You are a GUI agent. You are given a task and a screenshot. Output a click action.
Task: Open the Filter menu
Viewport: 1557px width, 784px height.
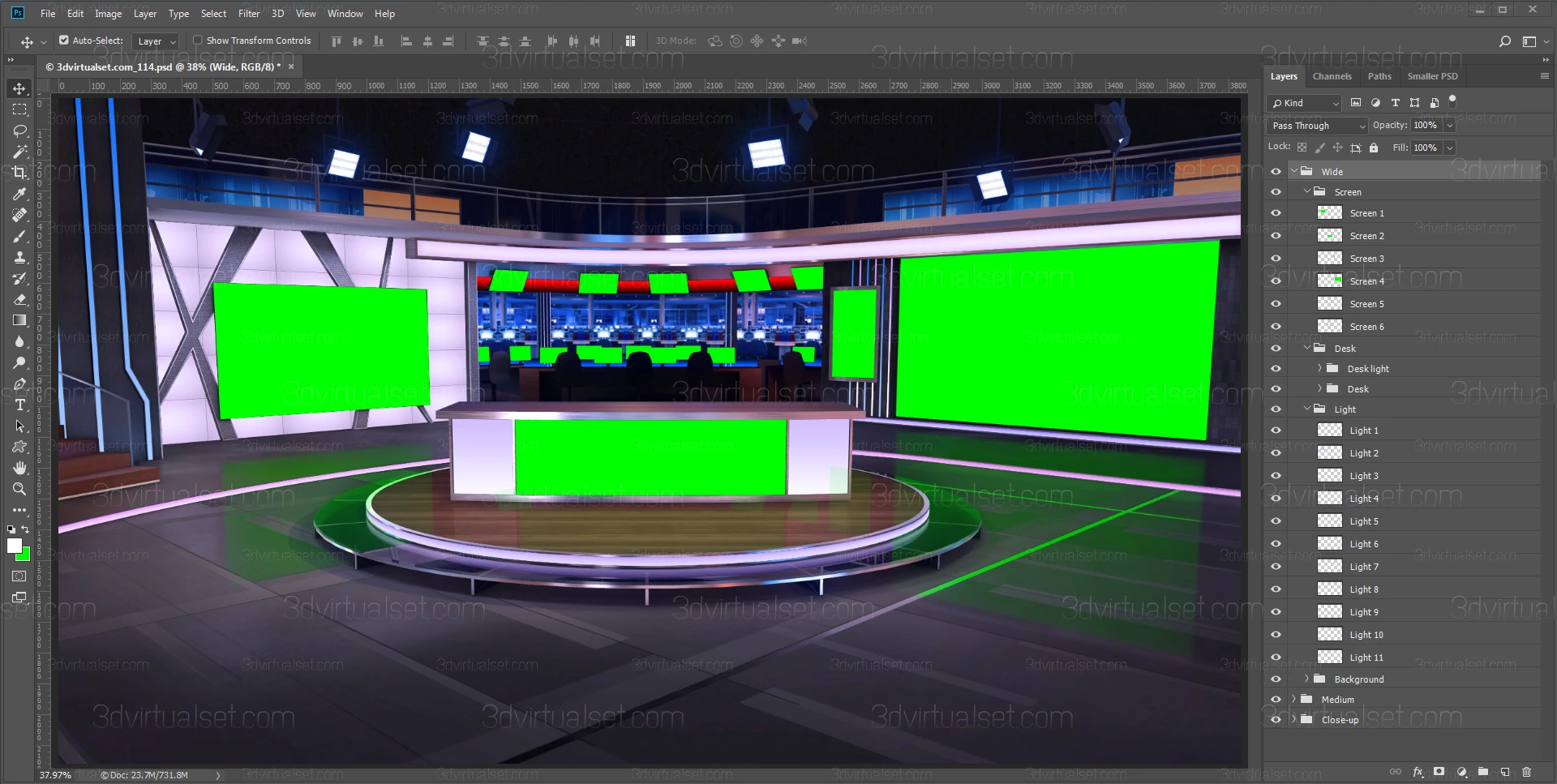tap(248, 14)
